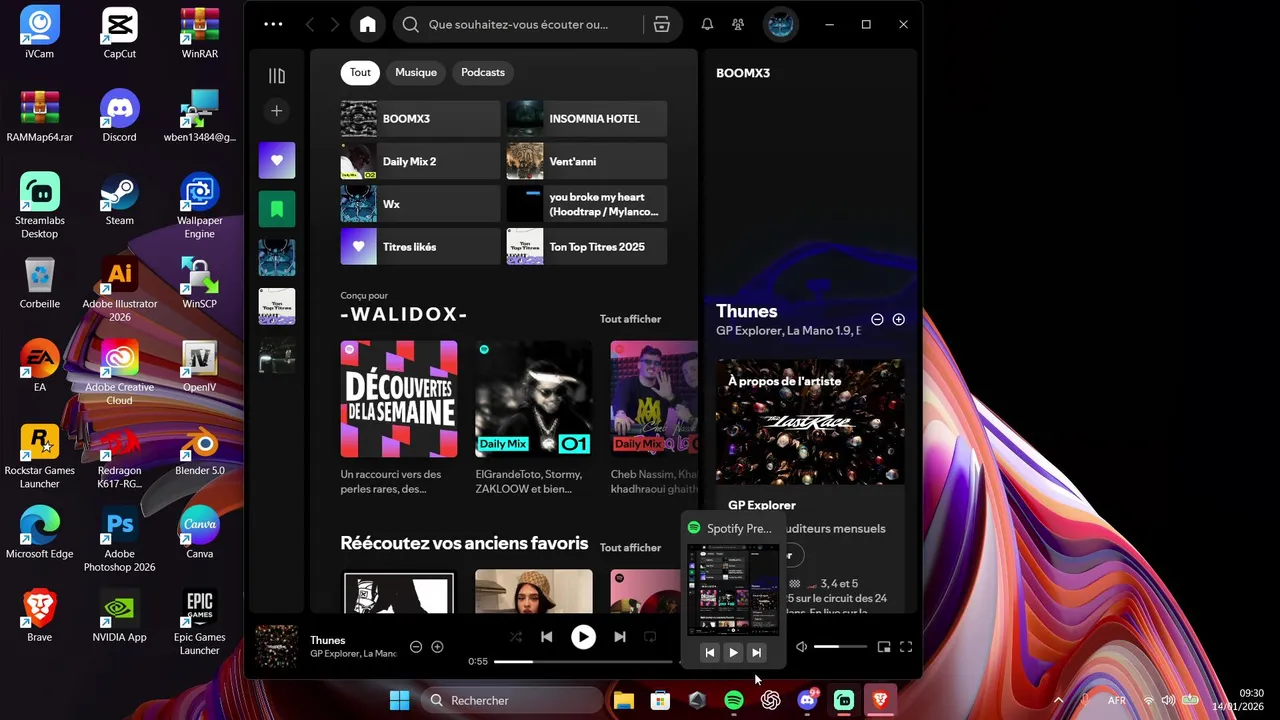Skip to the next track in the Spotify player bar
The height and width of the screenshot is (720, 1280).
[x=620, y=637]
